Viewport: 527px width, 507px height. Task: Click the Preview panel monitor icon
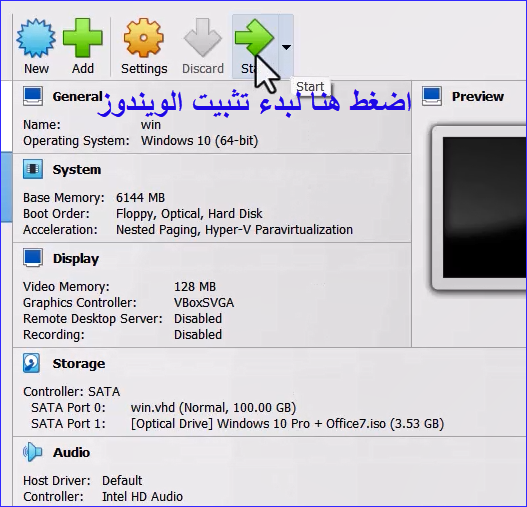click(x=432, y=96)
